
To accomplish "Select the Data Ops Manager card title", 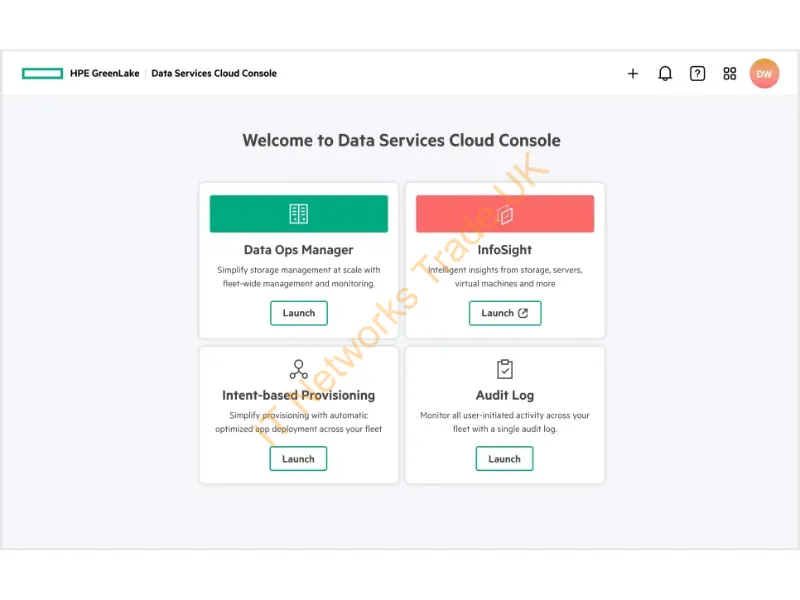I will pyautogui.click(x=298, y=250).
